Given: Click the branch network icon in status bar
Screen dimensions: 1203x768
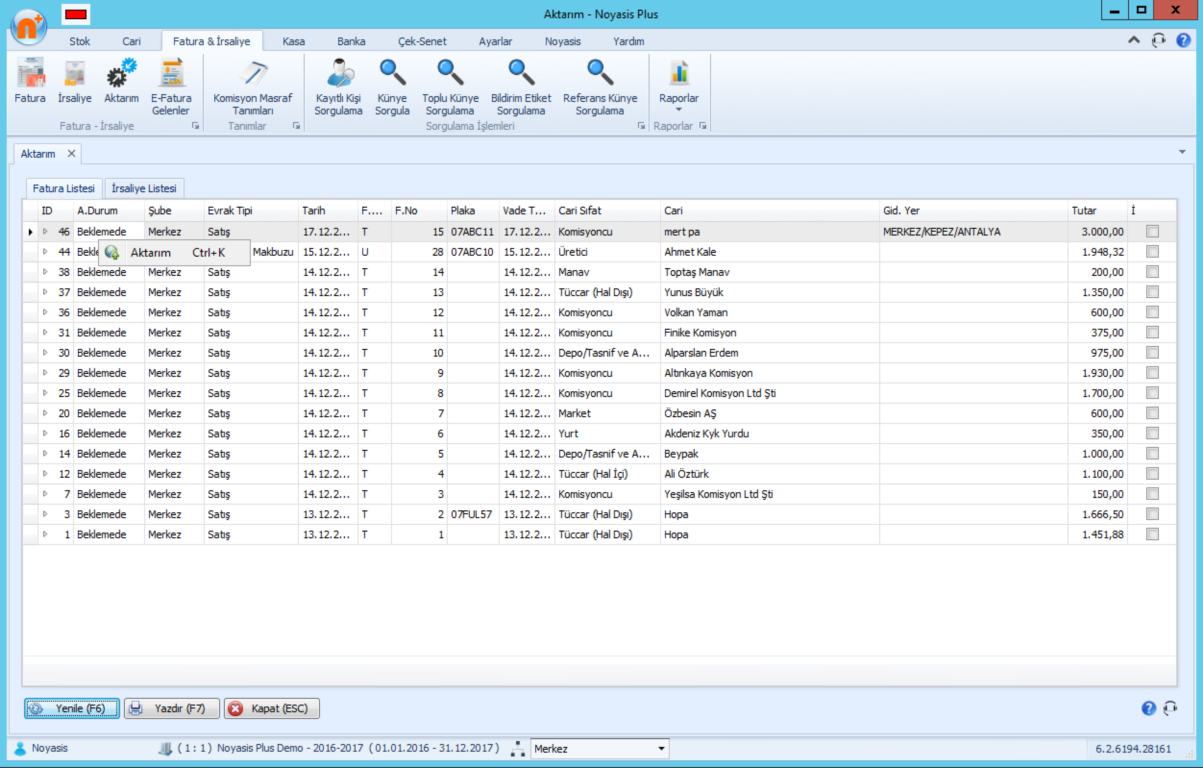Looking at the screenshot, I should pyautogui.click(x=518, y=748).
